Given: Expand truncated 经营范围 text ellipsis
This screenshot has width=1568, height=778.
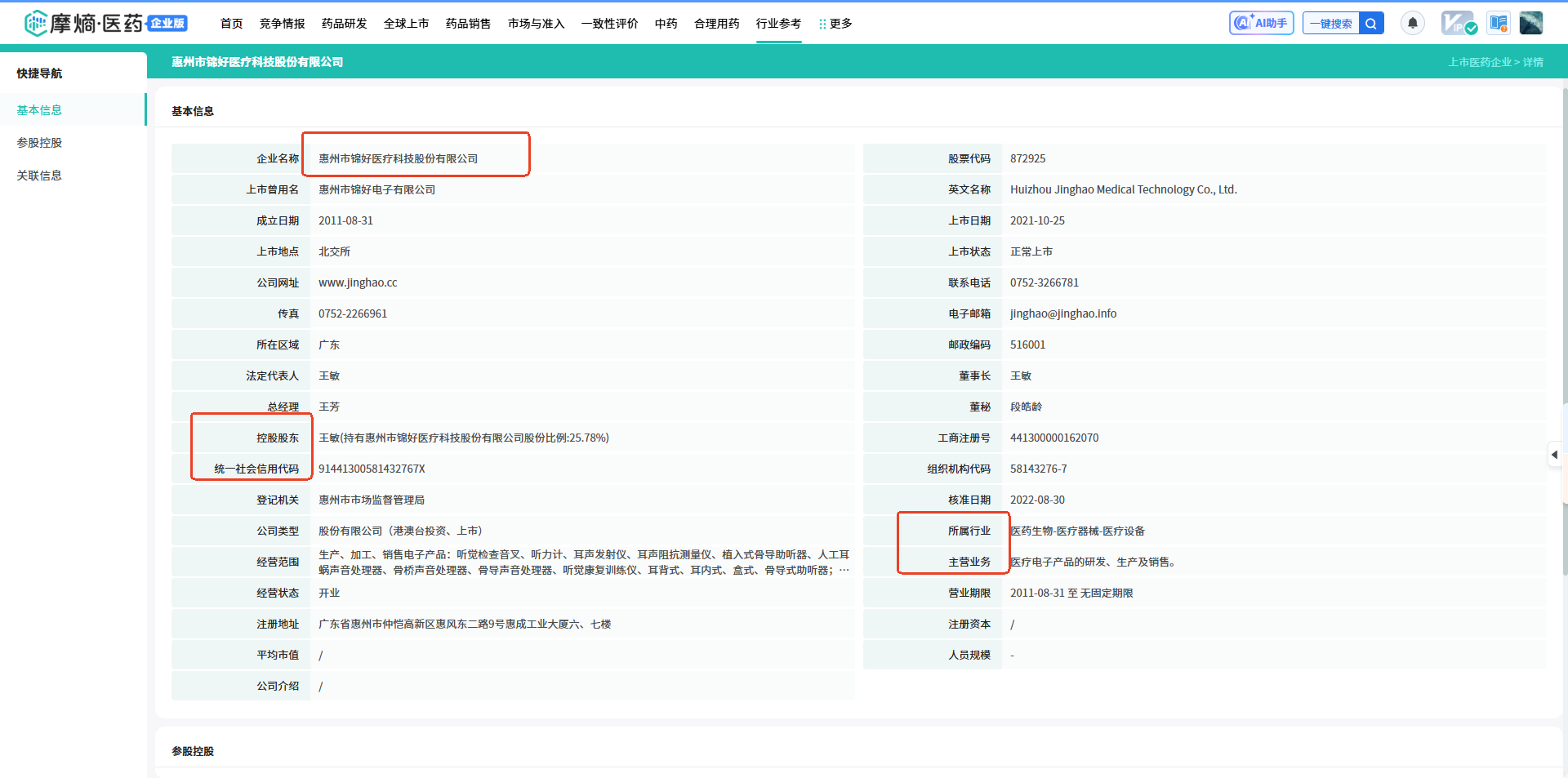Looking at the screenshot, I should (844, 570).
